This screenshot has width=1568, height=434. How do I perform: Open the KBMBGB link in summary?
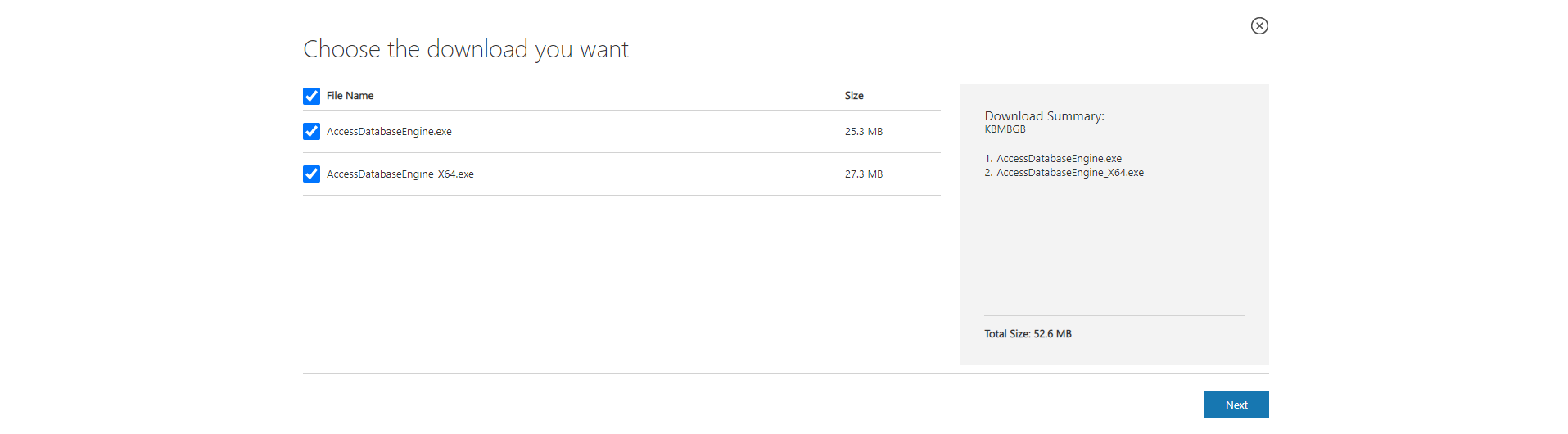tap(1005, 129)
